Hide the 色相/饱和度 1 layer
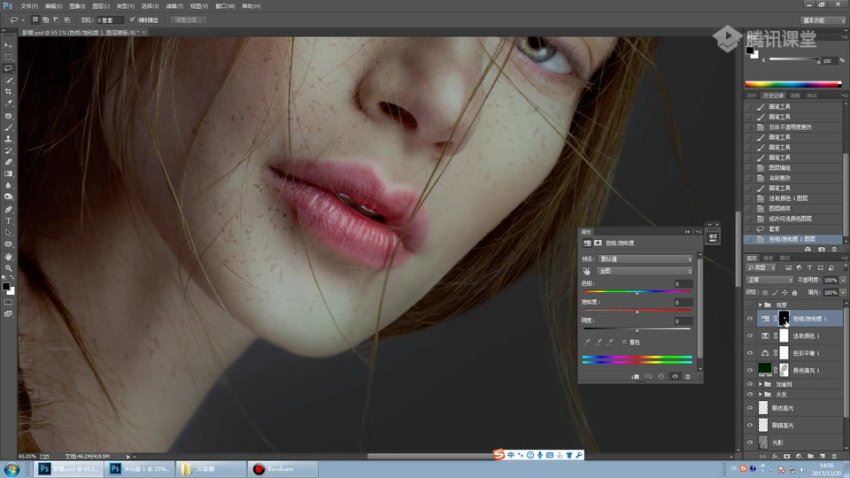850x478 pixels. point(750,319)
